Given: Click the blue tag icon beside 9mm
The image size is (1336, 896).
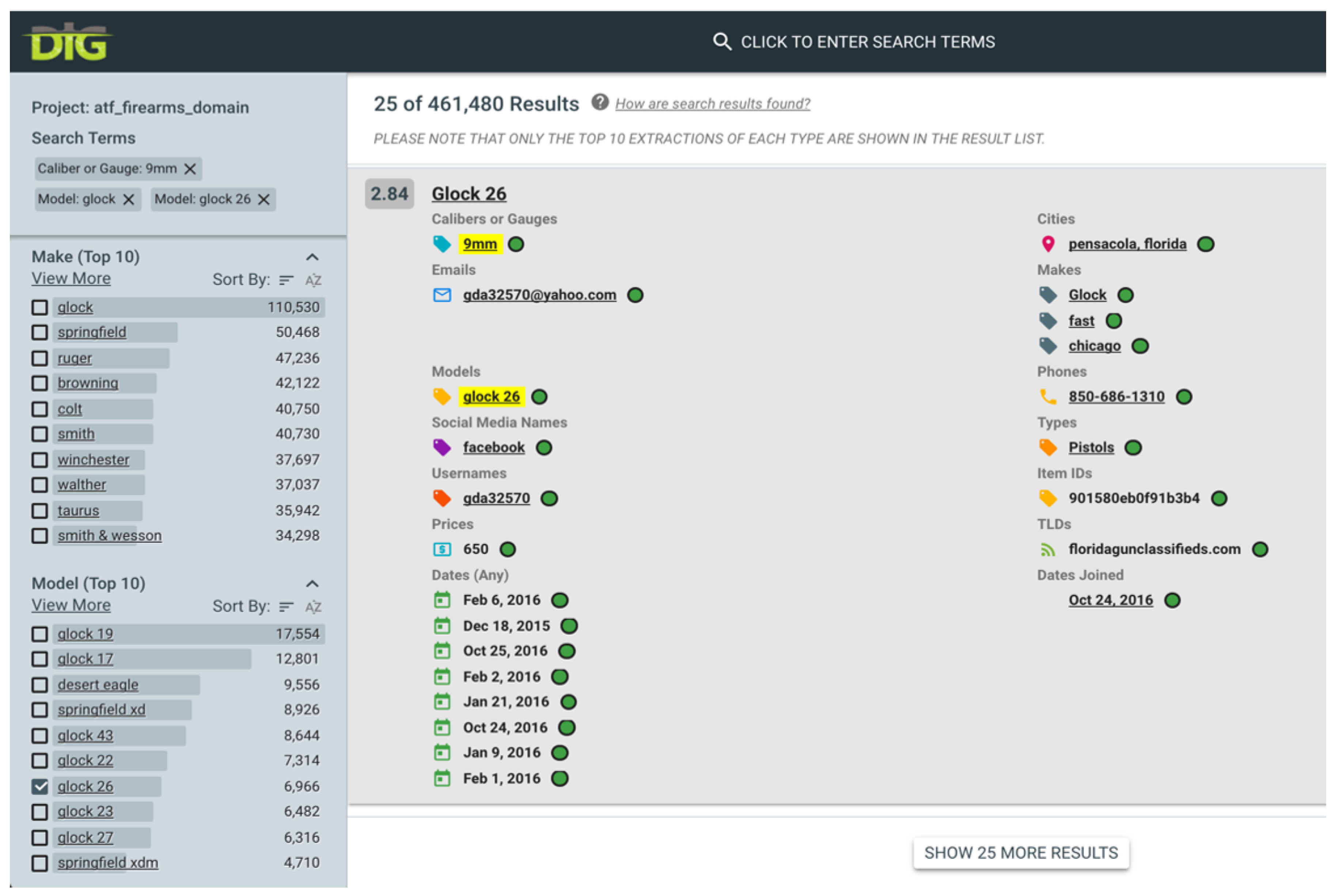Looking at the screenshot, I should point(441,245).
